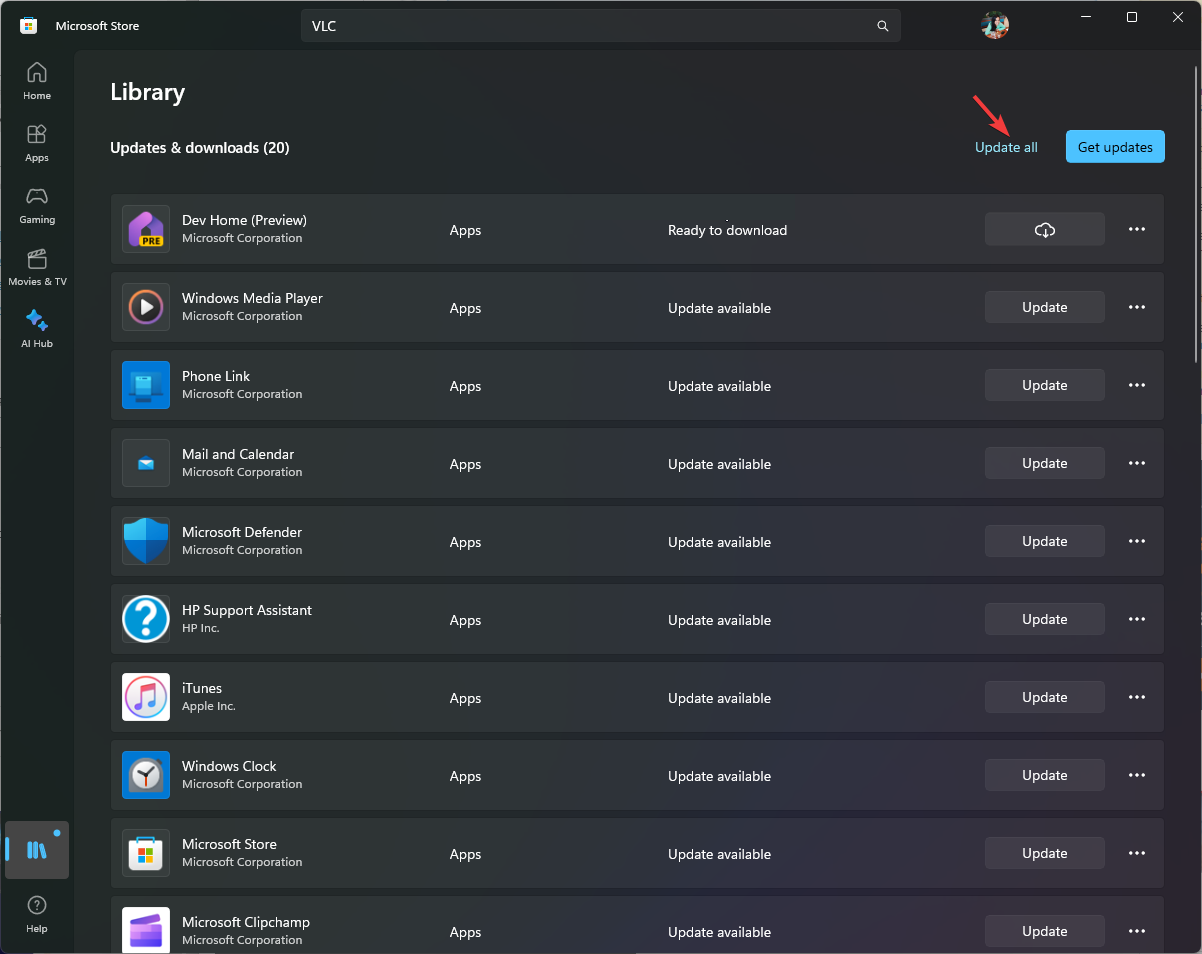This screenshot has height=954, width=1202.
Task: Click the Microsoft Store logo in title bar
Action: click(x=29, y=26)
